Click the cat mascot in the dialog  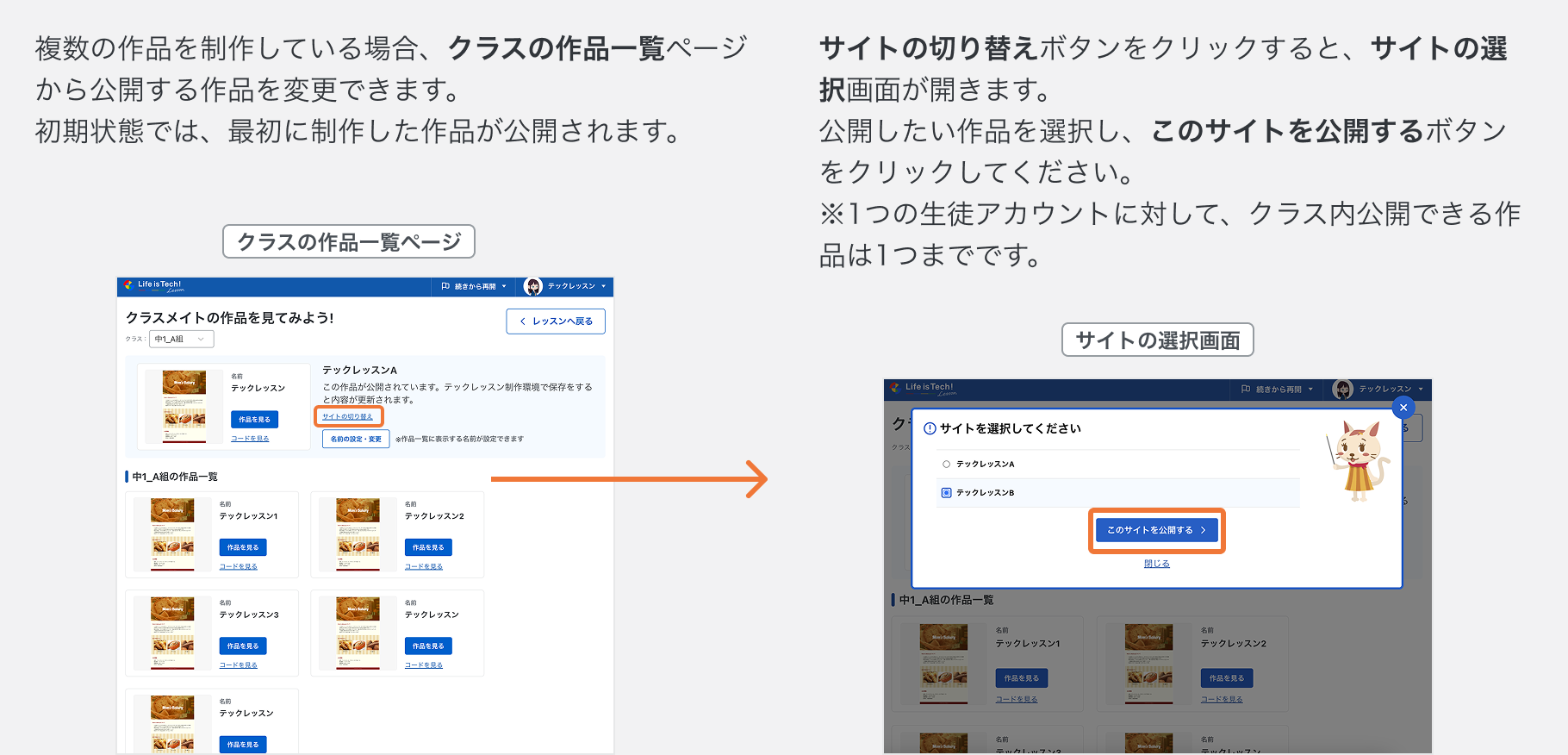pyautogui.click(x=1359, y=461)
